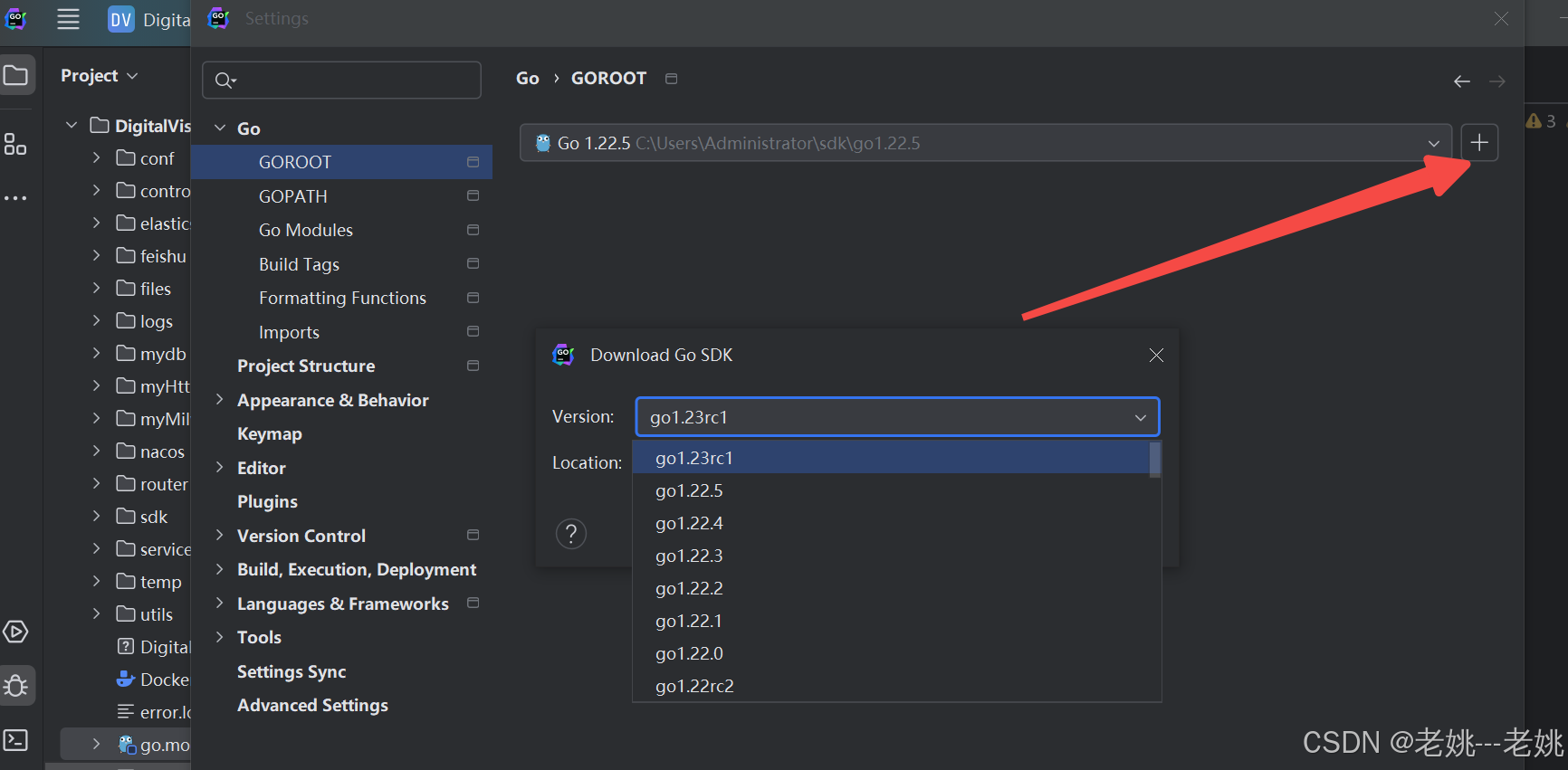This screenshot has height=770, width=1568.
Task: Click the add SDK plus button
Action: tap(1479, 143)
